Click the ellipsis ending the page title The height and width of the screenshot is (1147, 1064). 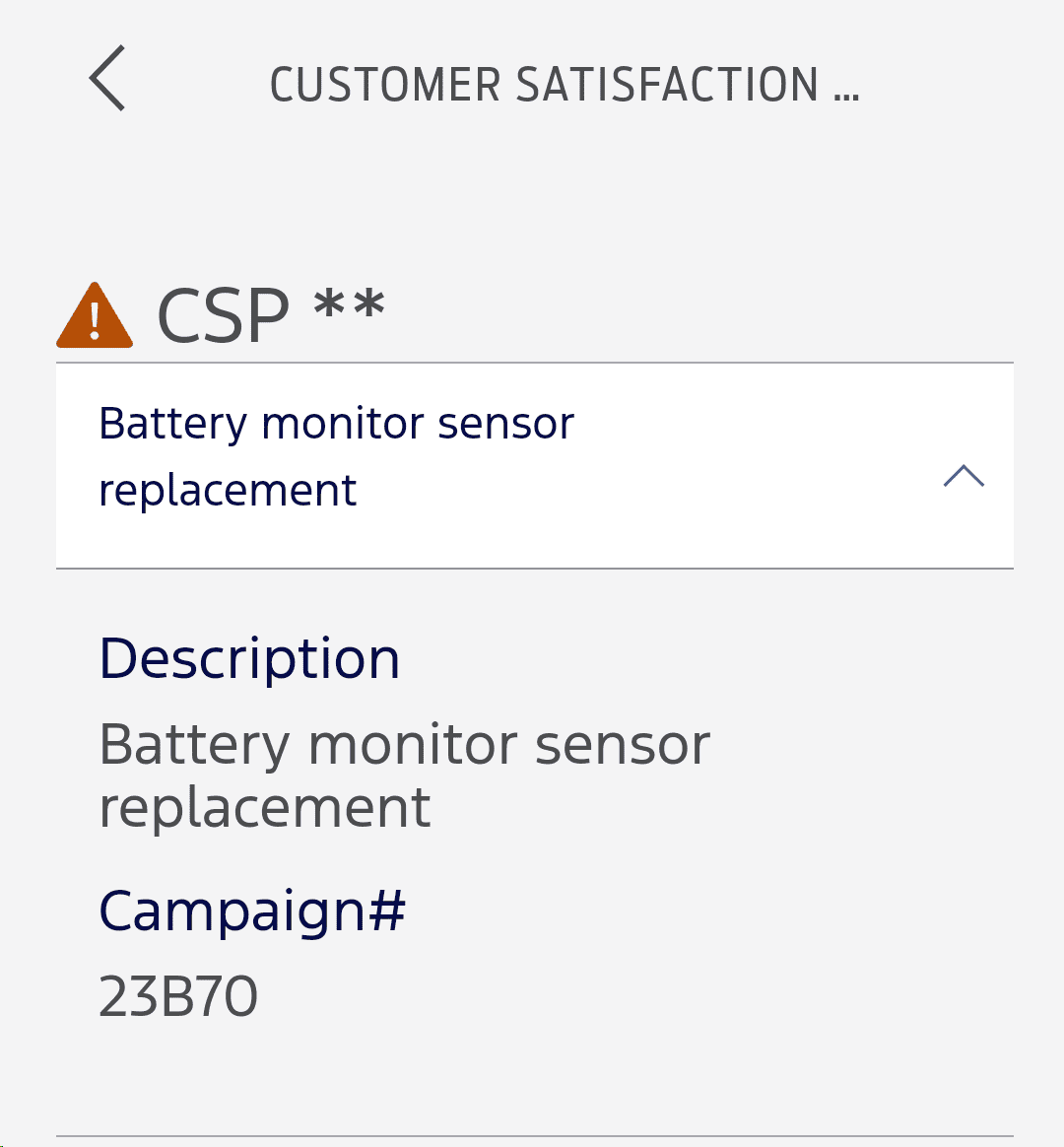[x=846, y=89]
